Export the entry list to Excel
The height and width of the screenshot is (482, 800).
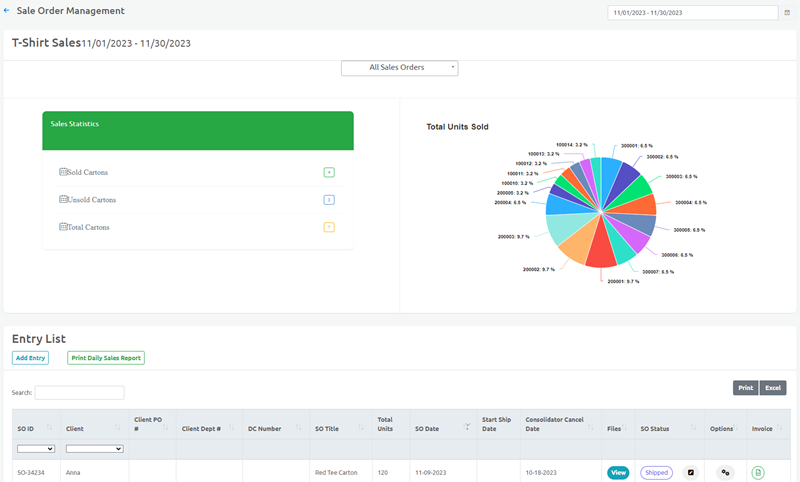[773, 388]
